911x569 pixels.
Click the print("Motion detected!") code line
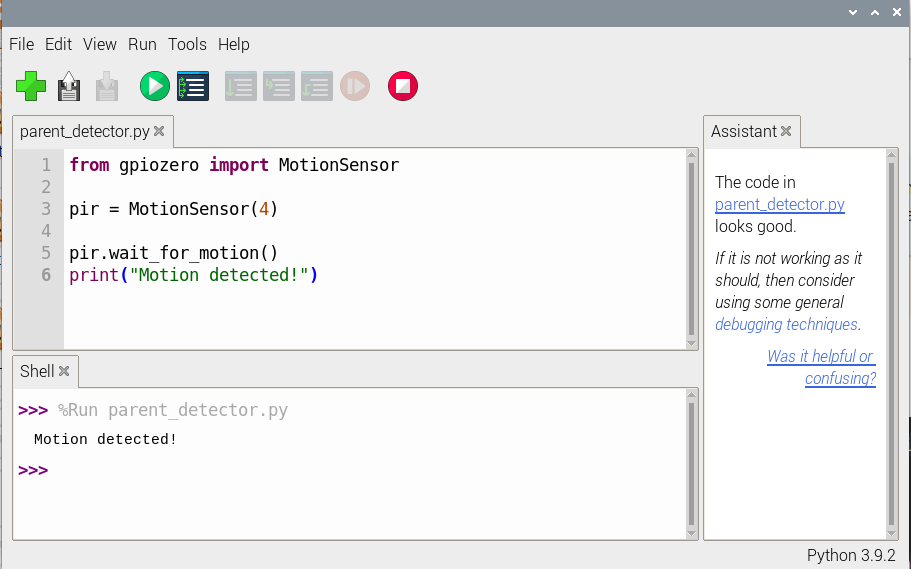(x=193, y=275)
